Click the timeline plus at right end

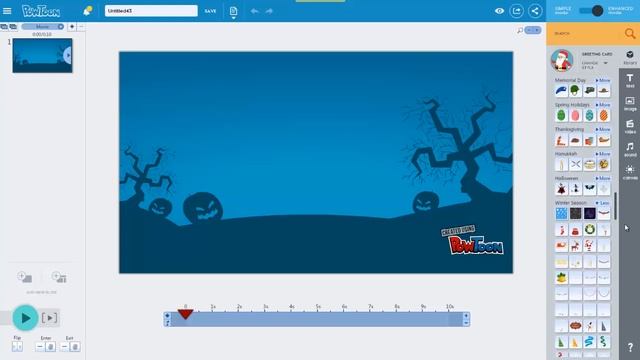[x=466, y=316]
